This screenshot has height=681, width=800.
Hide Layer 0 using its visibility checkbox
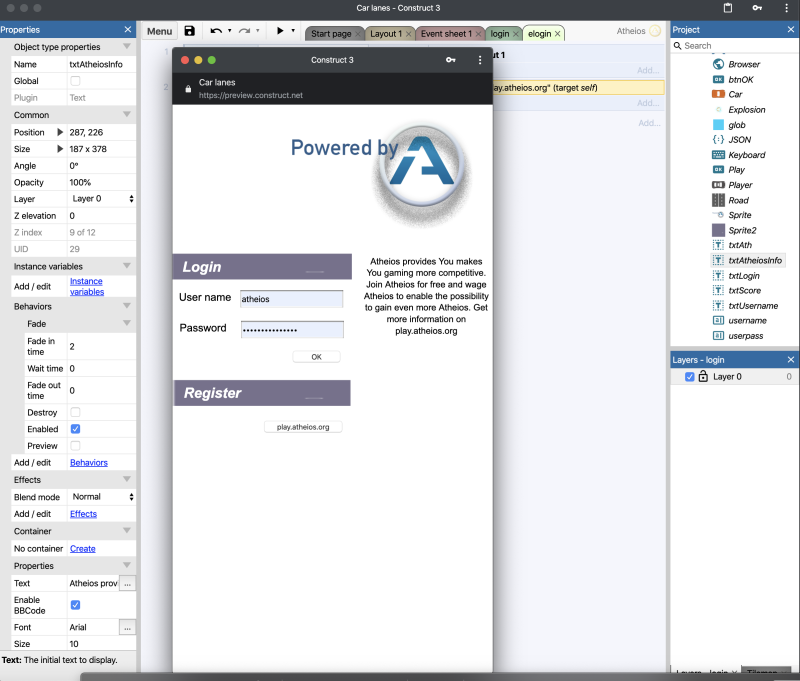689,377
